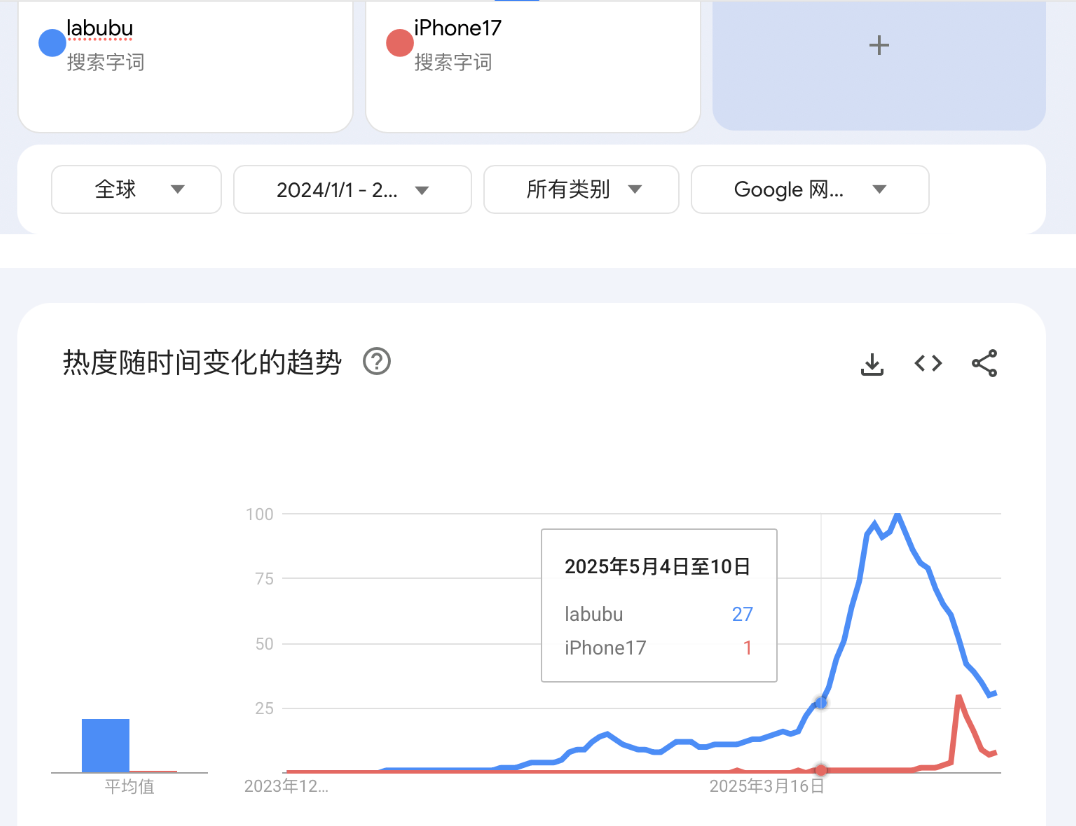This screenshot has height=826, width=1076.
Task: Click the 2025年3月16日 axis label
Action: pos(767,787)
